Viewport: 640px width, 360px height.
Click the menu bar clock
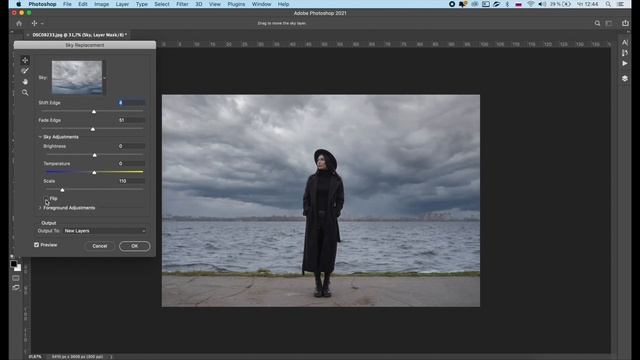click(x=587, y=4)
